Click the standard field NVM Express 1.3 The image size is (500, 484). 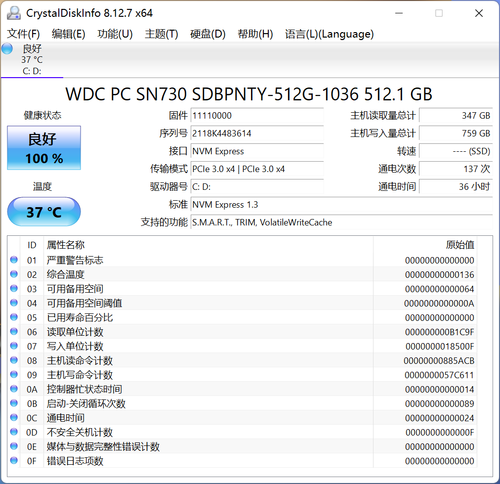342,205
